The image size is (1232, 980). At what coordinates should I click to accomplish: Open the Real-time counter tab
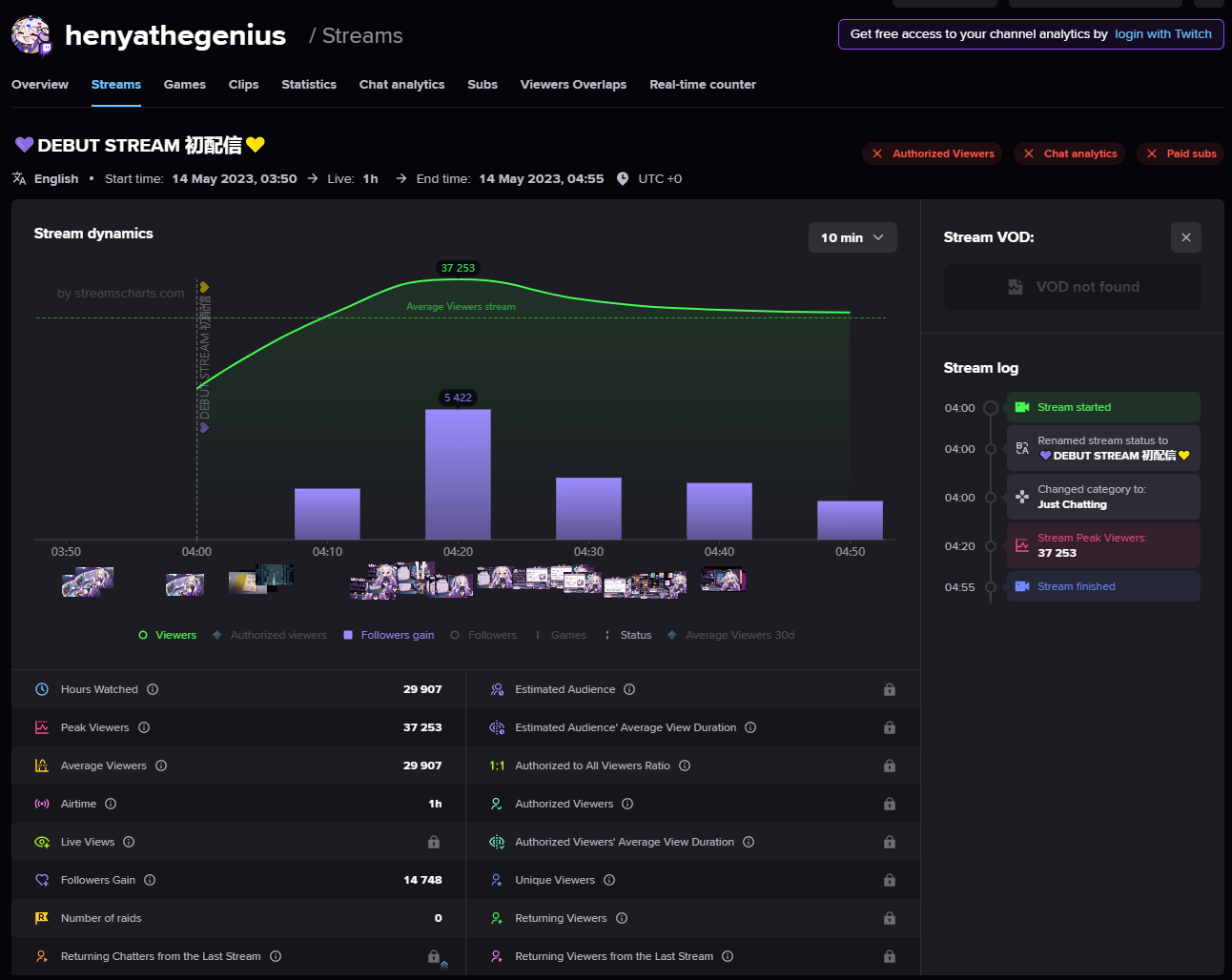[x=703, y=85]
